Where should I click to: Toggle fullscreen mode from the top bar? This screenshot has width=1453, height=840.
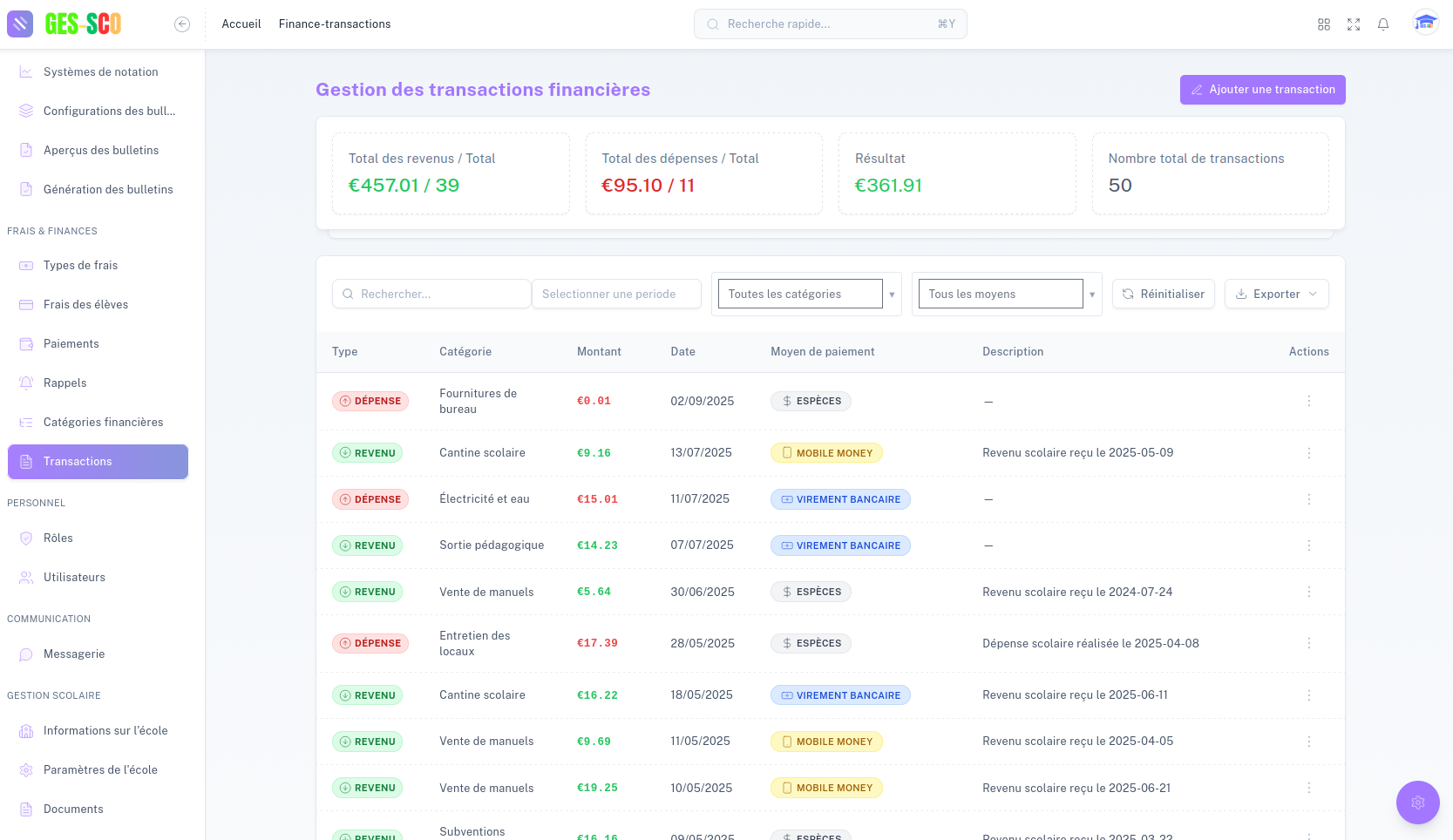(x=1353, y=24)
